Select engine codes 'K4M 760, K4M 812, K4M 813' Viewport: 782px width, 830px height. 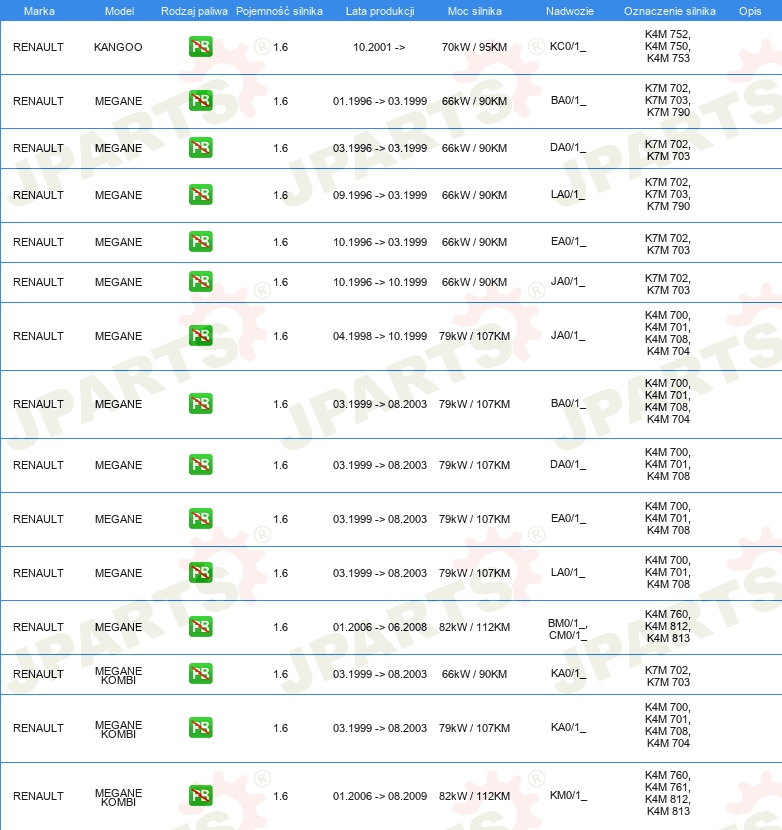coord(668,626)
